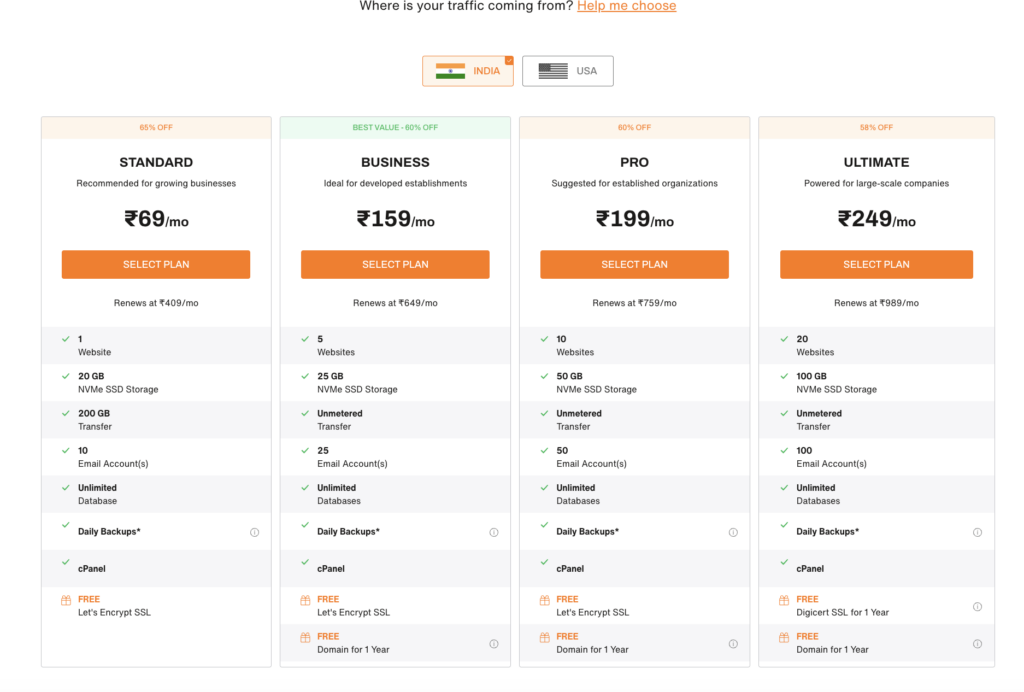Click Renews at ₹409/mo text
Viewport: 1024px width, 692px height.
tap(156, 303)
